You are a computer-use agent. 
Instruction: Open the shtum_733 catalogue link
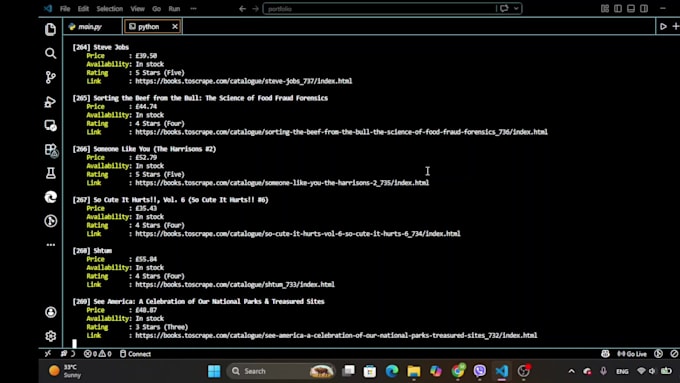[235, 285]
